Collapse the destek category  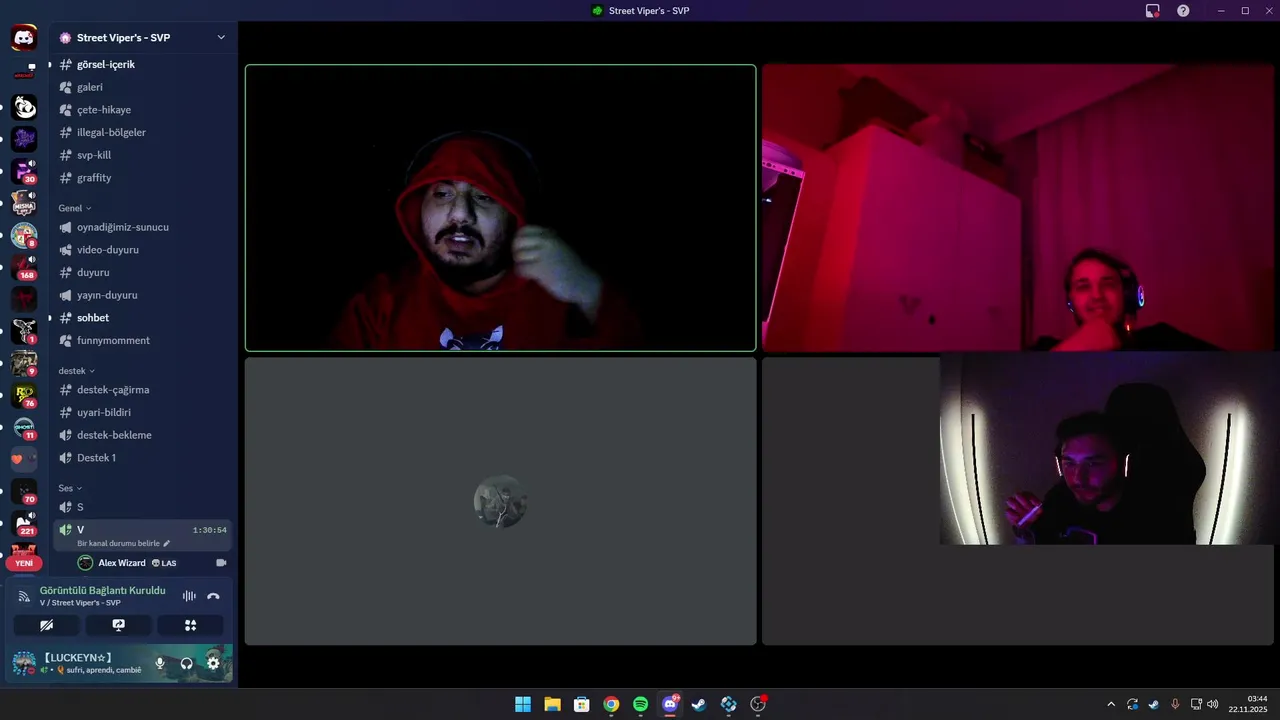(x=78, y=371)
